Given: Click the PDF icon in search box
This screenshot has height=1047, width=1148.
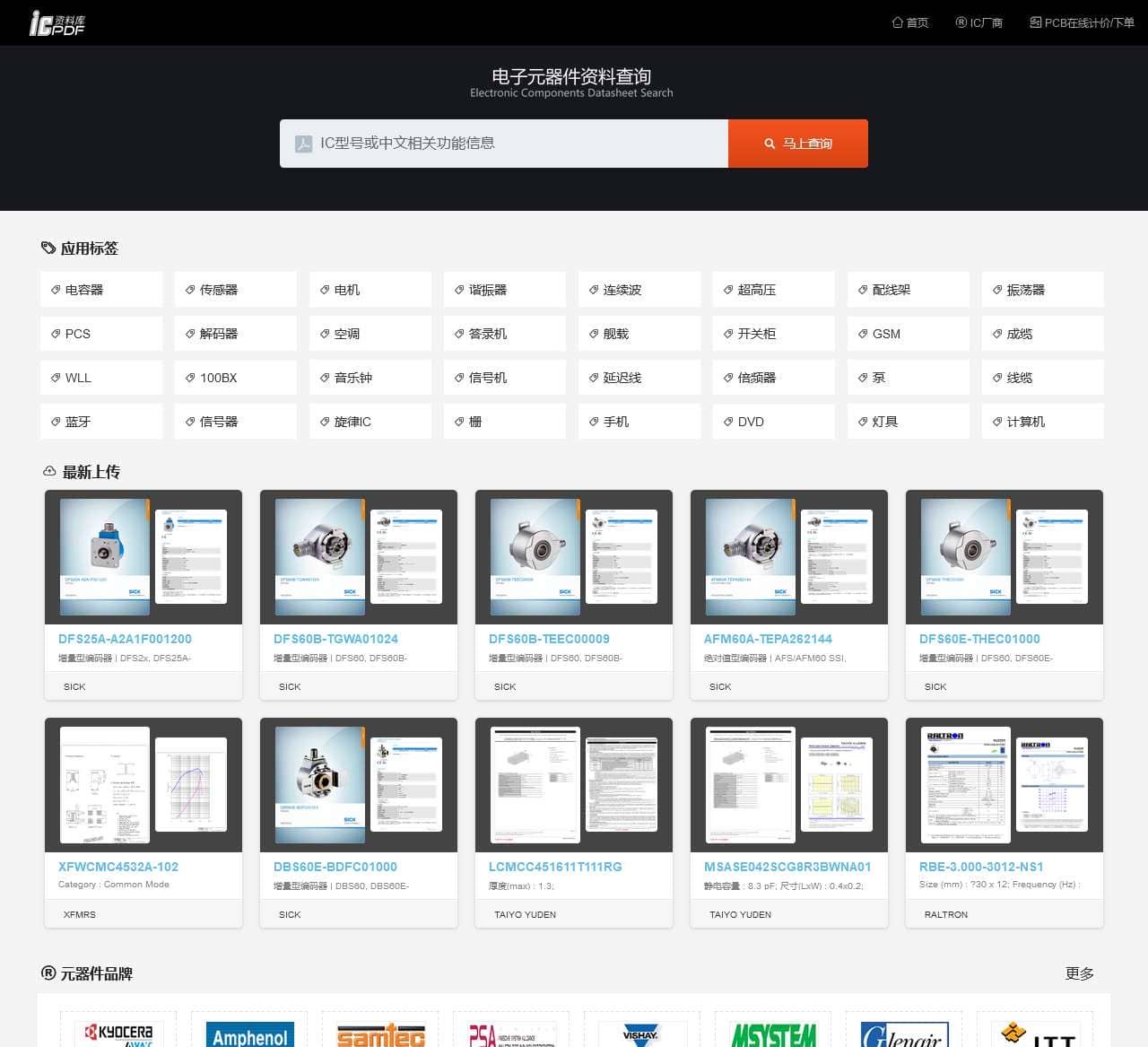Looking at the screenshot, I should (304, 144).
